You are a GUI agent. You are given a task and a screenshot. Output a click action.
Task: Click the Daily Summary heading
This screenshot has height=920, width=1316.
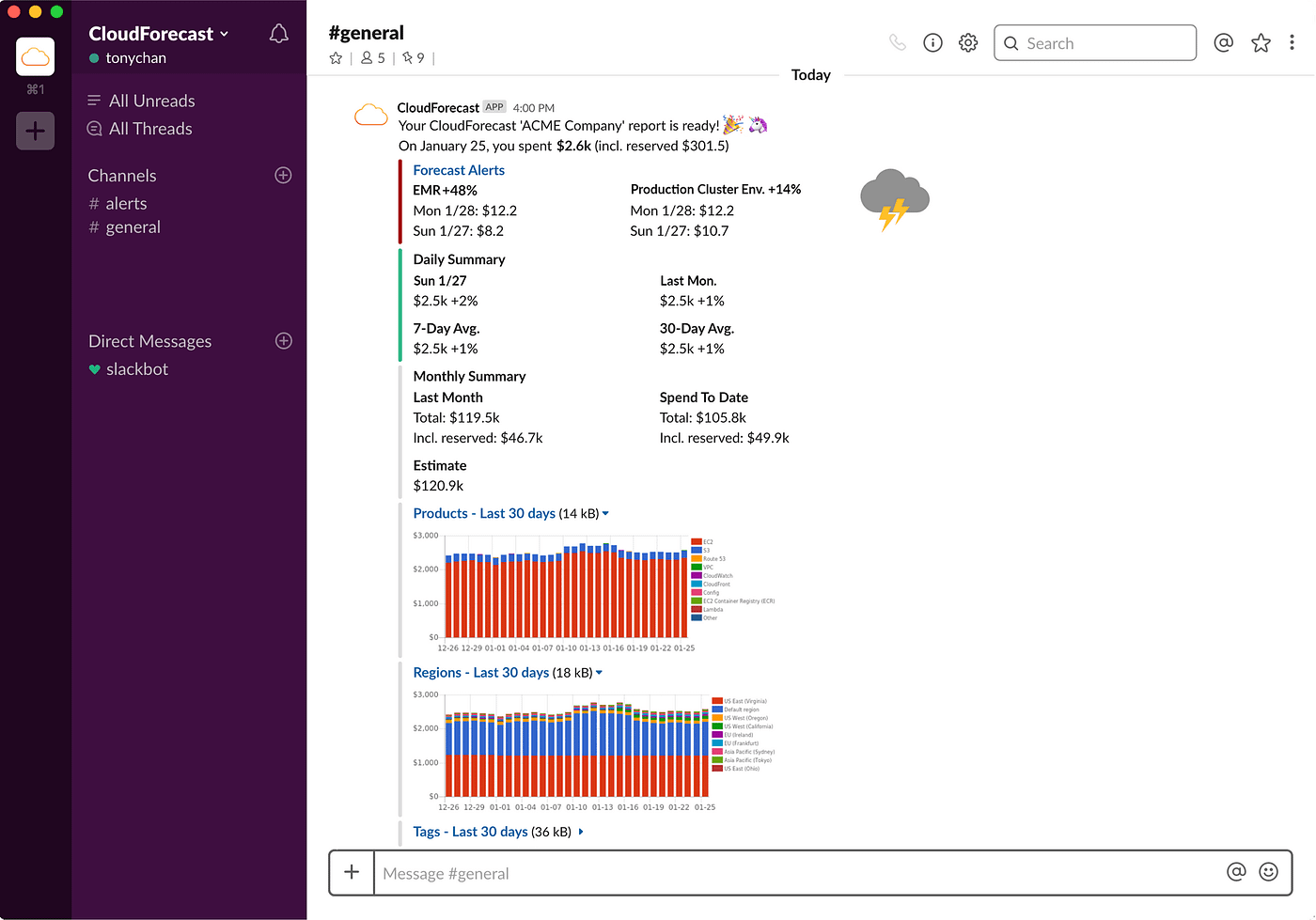tap(459, 259)
